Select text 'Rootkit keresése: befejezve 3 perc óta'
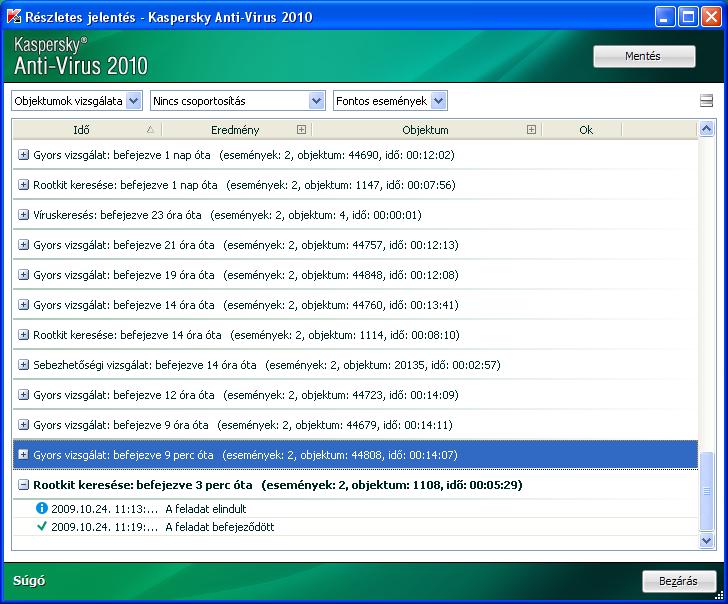 [143, 485]
